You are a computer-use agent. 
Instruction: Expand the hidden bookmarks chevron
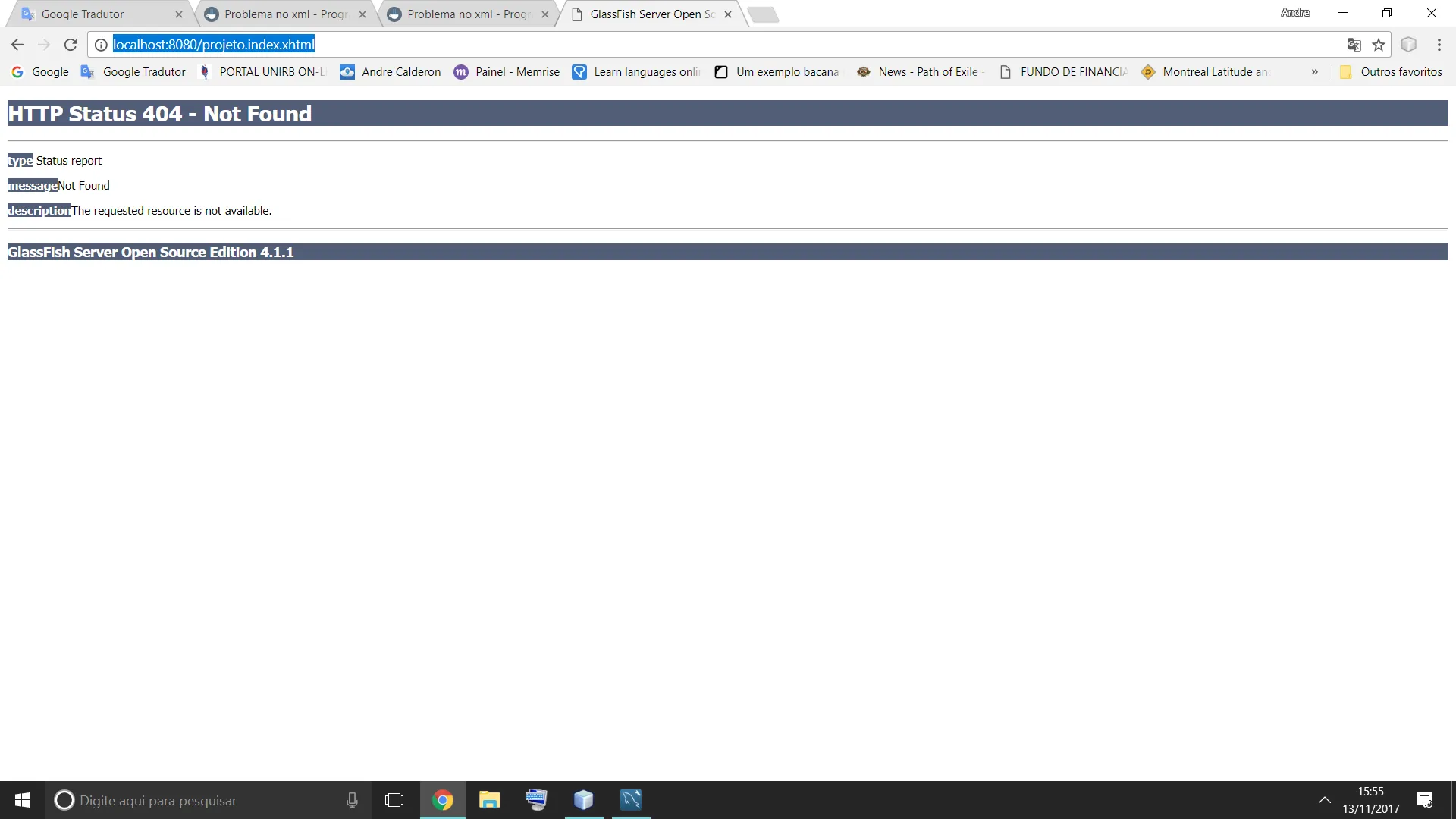pyautogui.click(x=1314, y=72)
